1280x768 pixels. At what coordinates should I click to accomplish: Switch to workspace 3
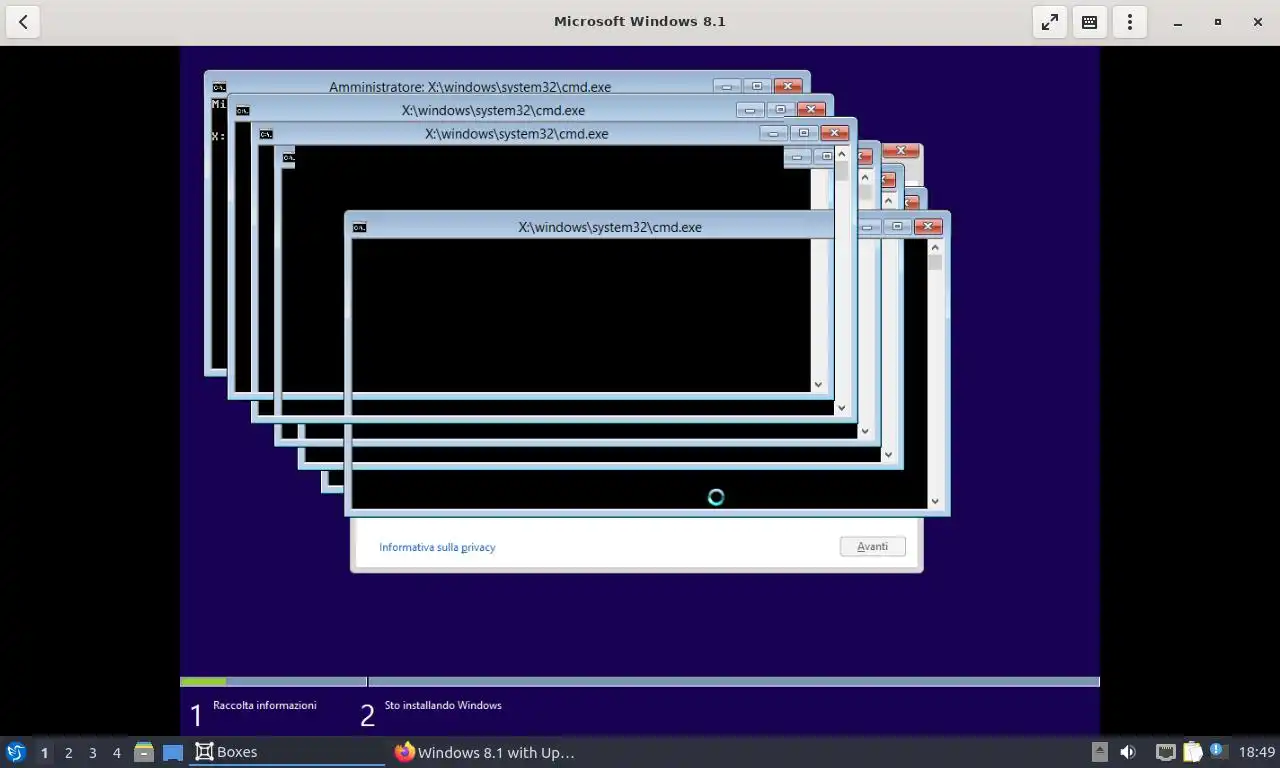pyautogui.click(x=92, y=752)
